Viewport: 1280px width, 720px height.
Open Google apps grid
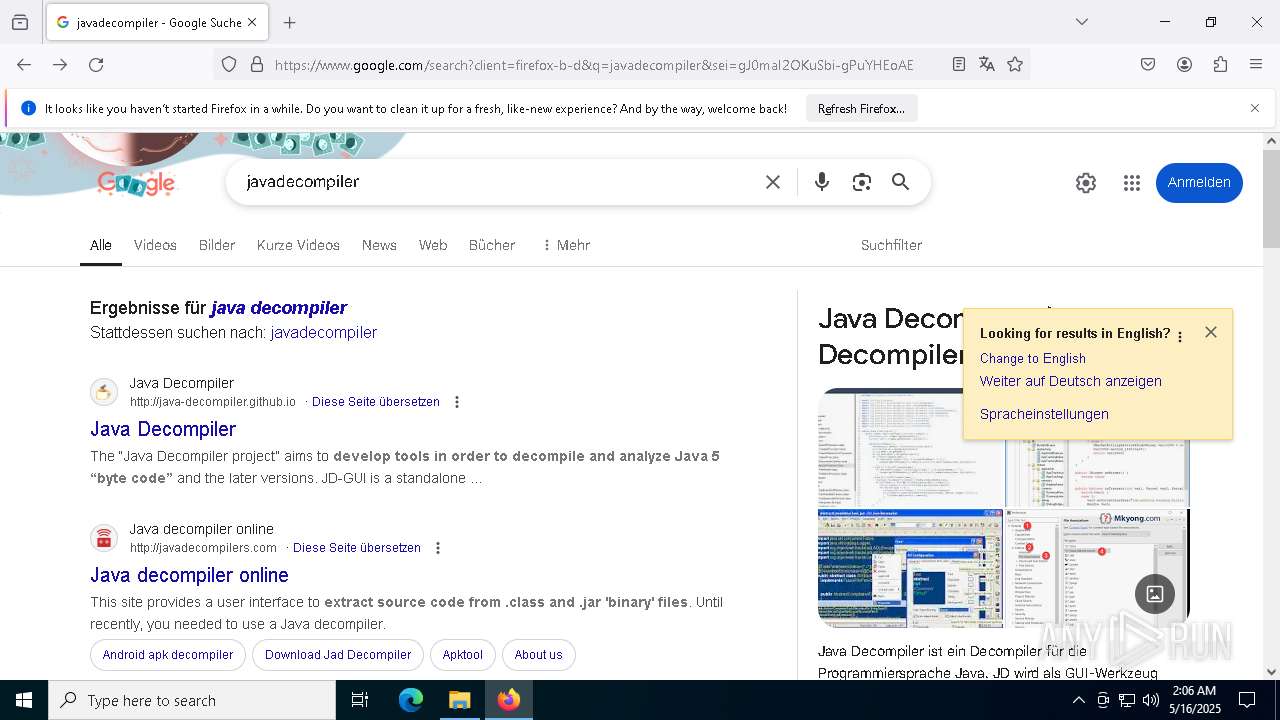pyautogui.click(x=1132, y=183)
